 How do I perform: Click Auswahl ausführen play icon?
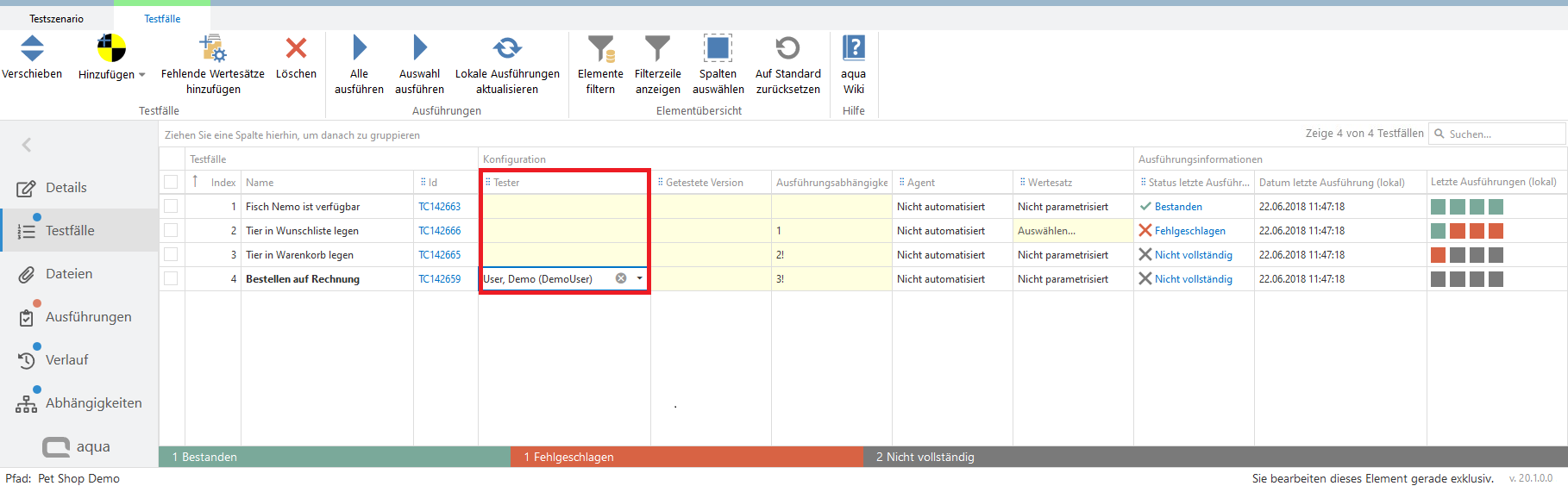pyautogui.click(x=419, y=48)
